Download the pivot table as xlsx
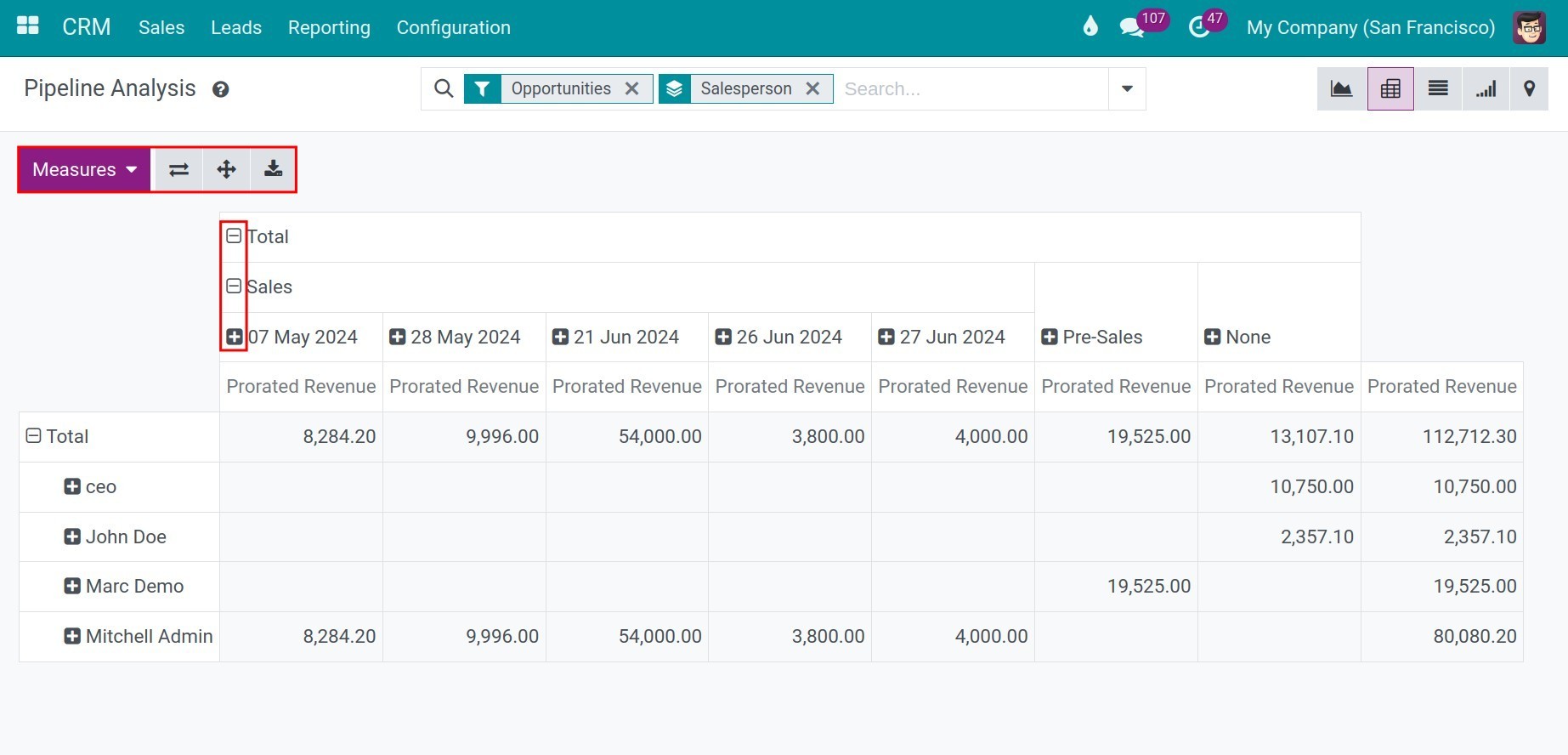Image resolution: width=1568 pixels, height=755 pixels. 273,169
